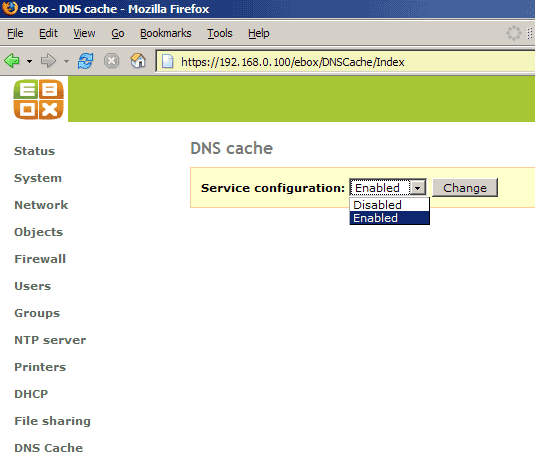
Task: Open the Status section in the sidebar
Action: coord(34,151)
